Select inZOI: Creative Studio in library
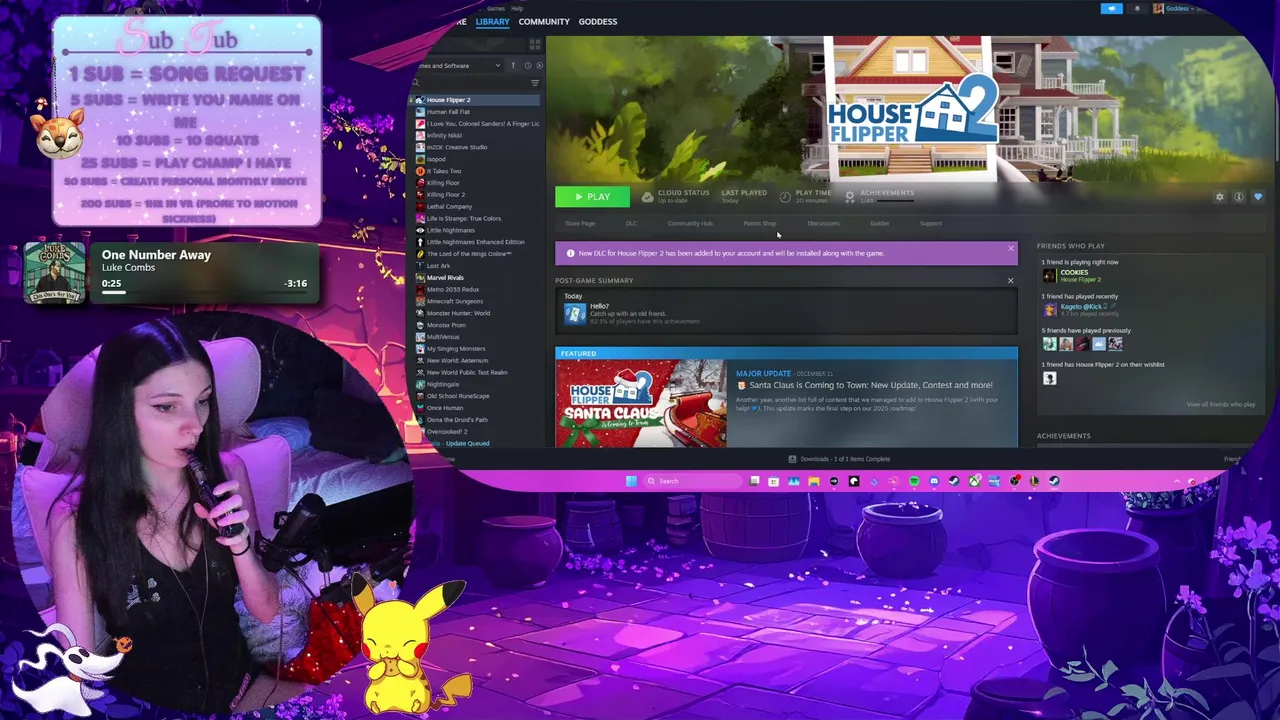Viewport: 1280px width, 720px height. (457, 147)
